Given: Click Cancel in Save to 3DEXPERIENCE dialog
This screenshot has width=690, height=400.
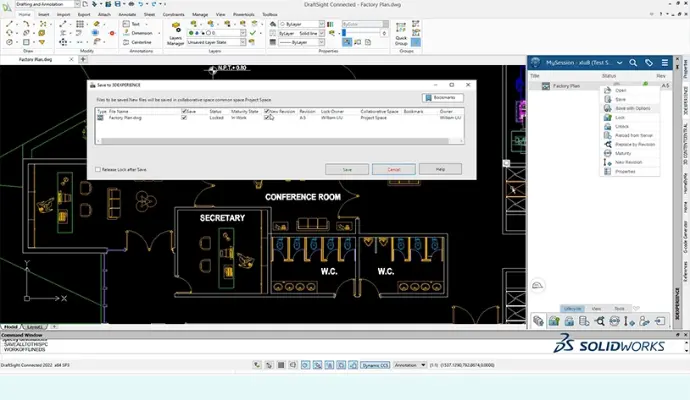Looking at the screenshot, I should pos(393,169).
